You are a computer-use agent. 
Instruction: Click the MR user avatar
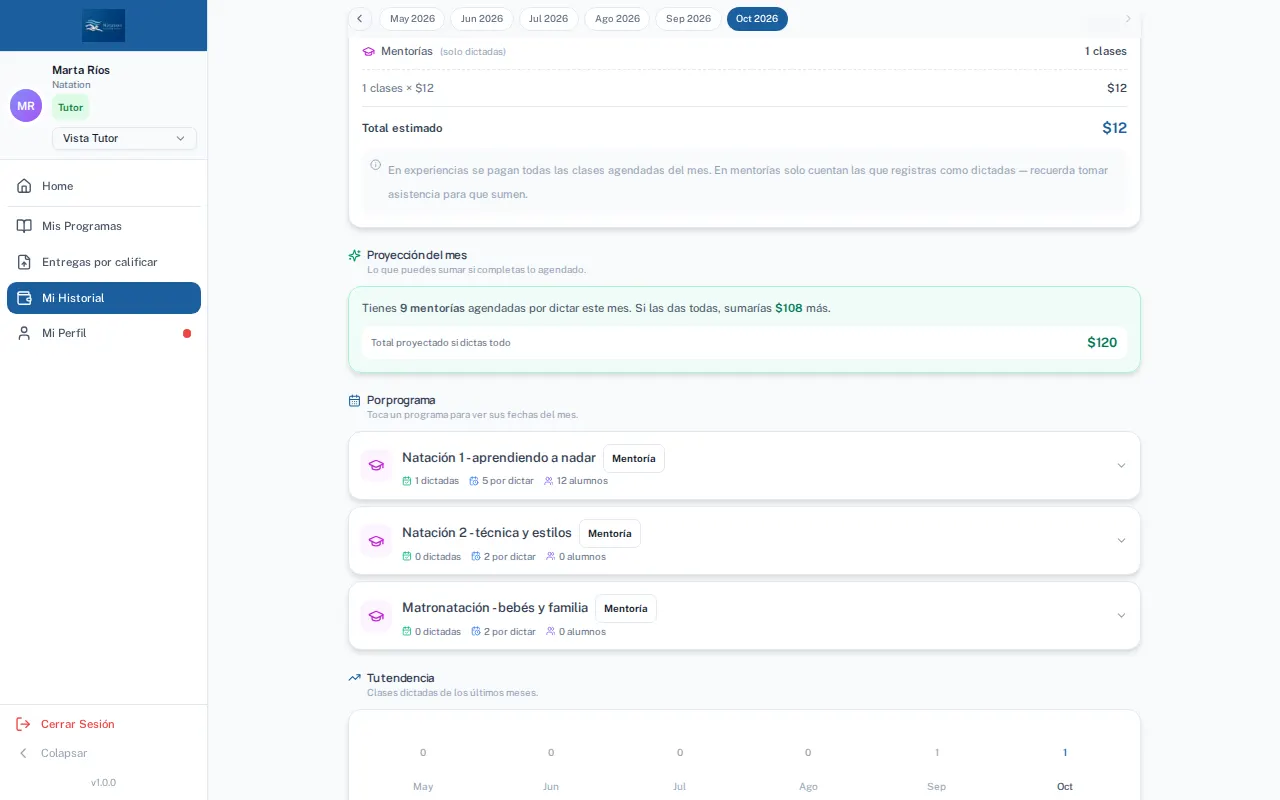26,106
